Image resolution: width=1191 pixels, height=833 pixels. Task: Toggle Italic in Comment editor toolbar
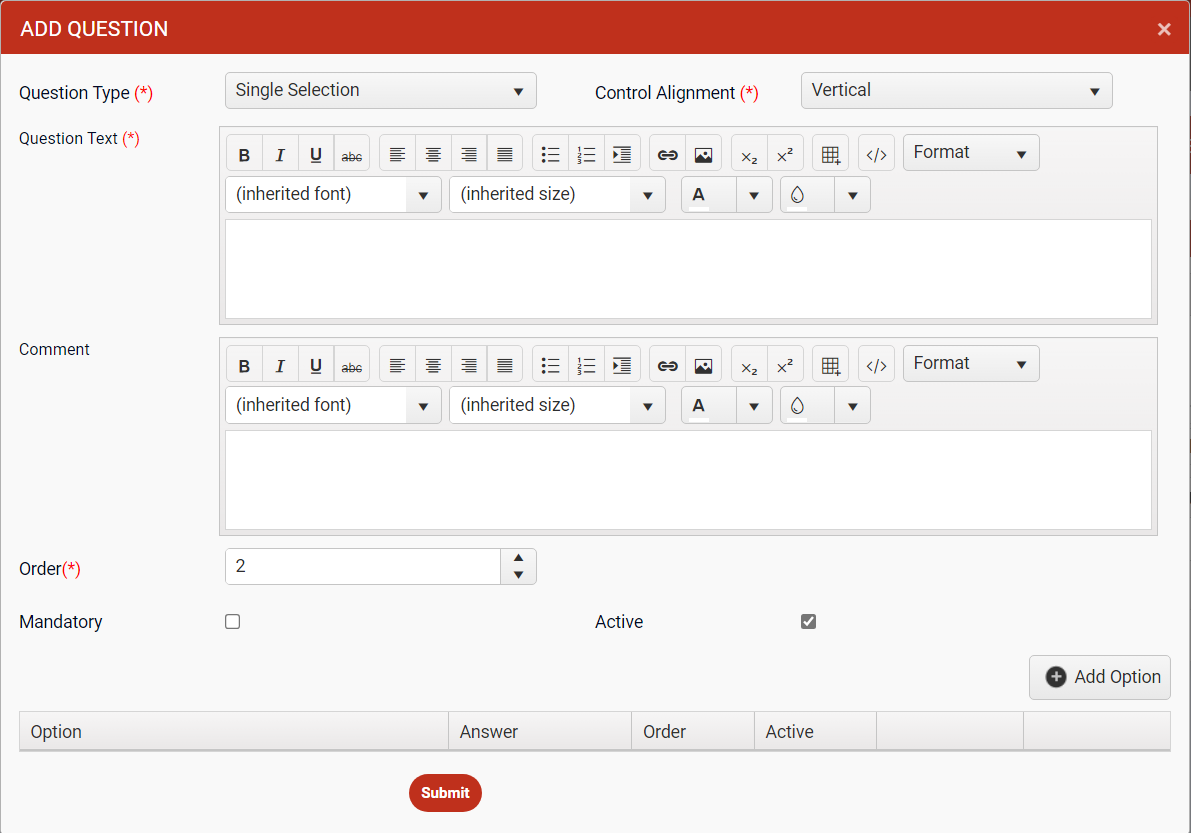click(x=280, y=366)
